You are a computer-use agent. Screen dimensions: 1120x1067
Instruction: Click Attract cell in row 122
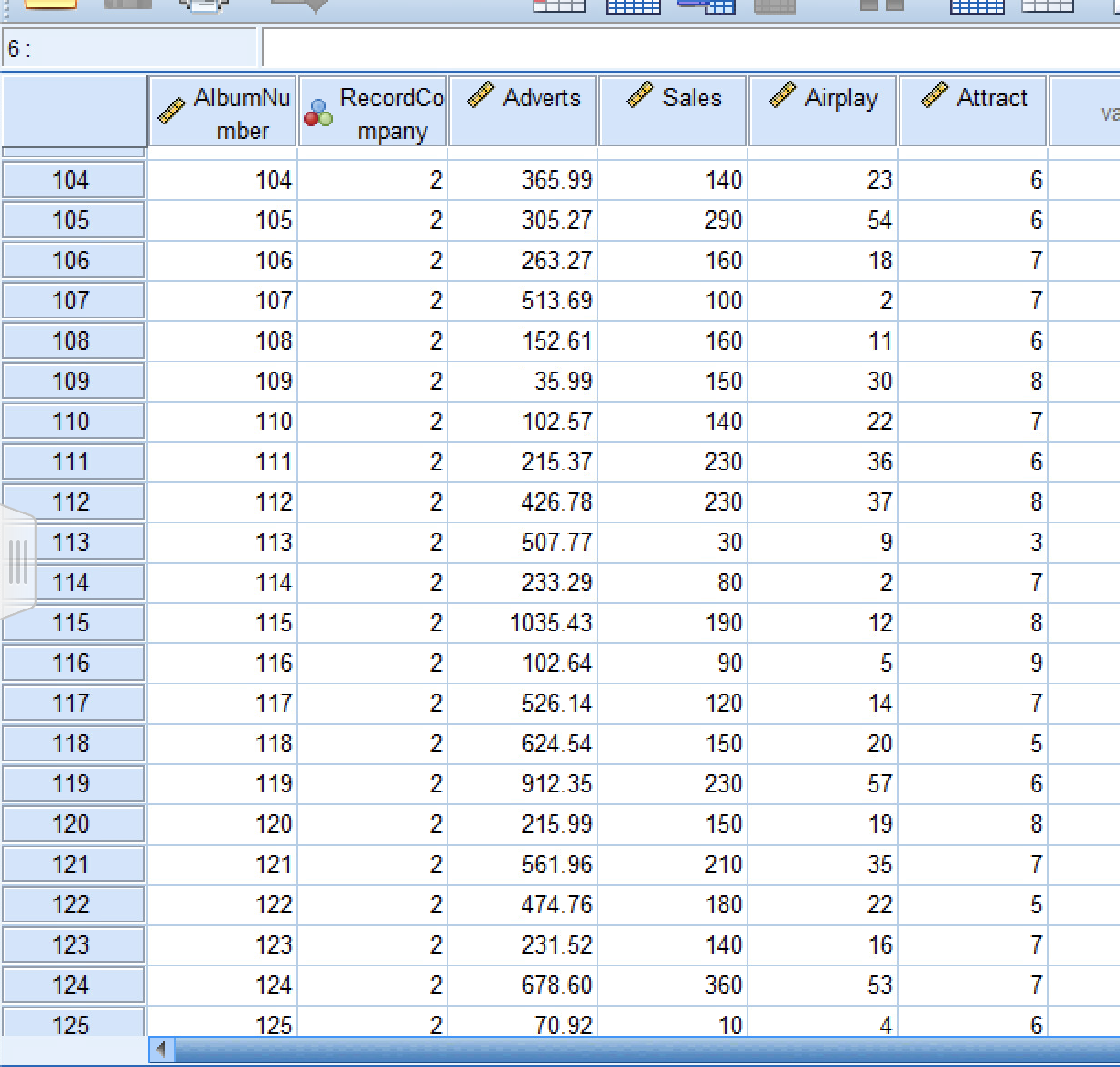pyautogui.click(x=973, y=904)
